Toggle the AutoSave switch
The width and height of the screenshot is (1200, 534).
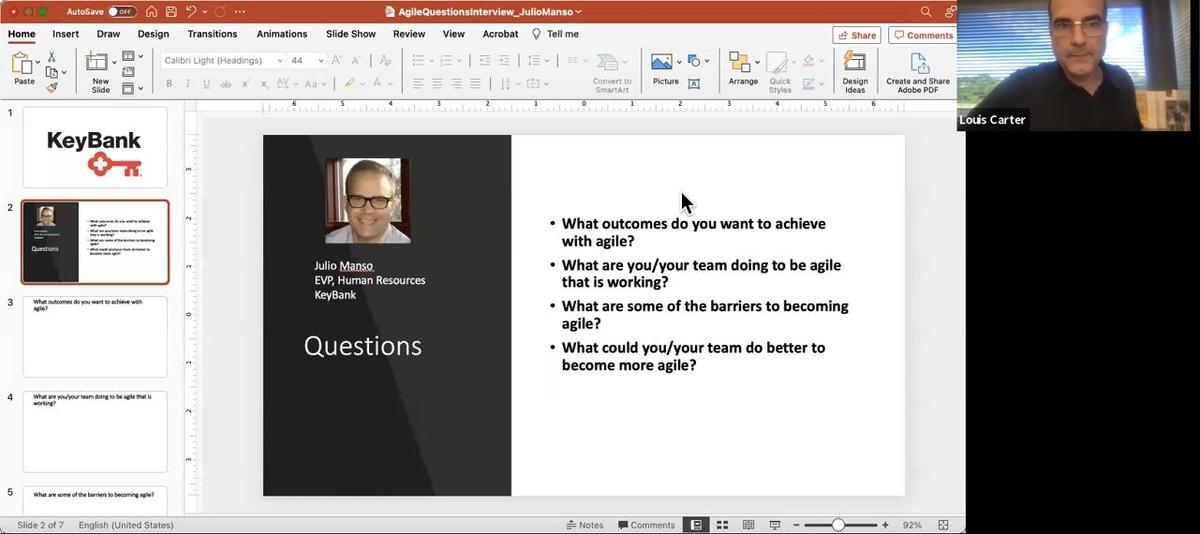(122, 12)
